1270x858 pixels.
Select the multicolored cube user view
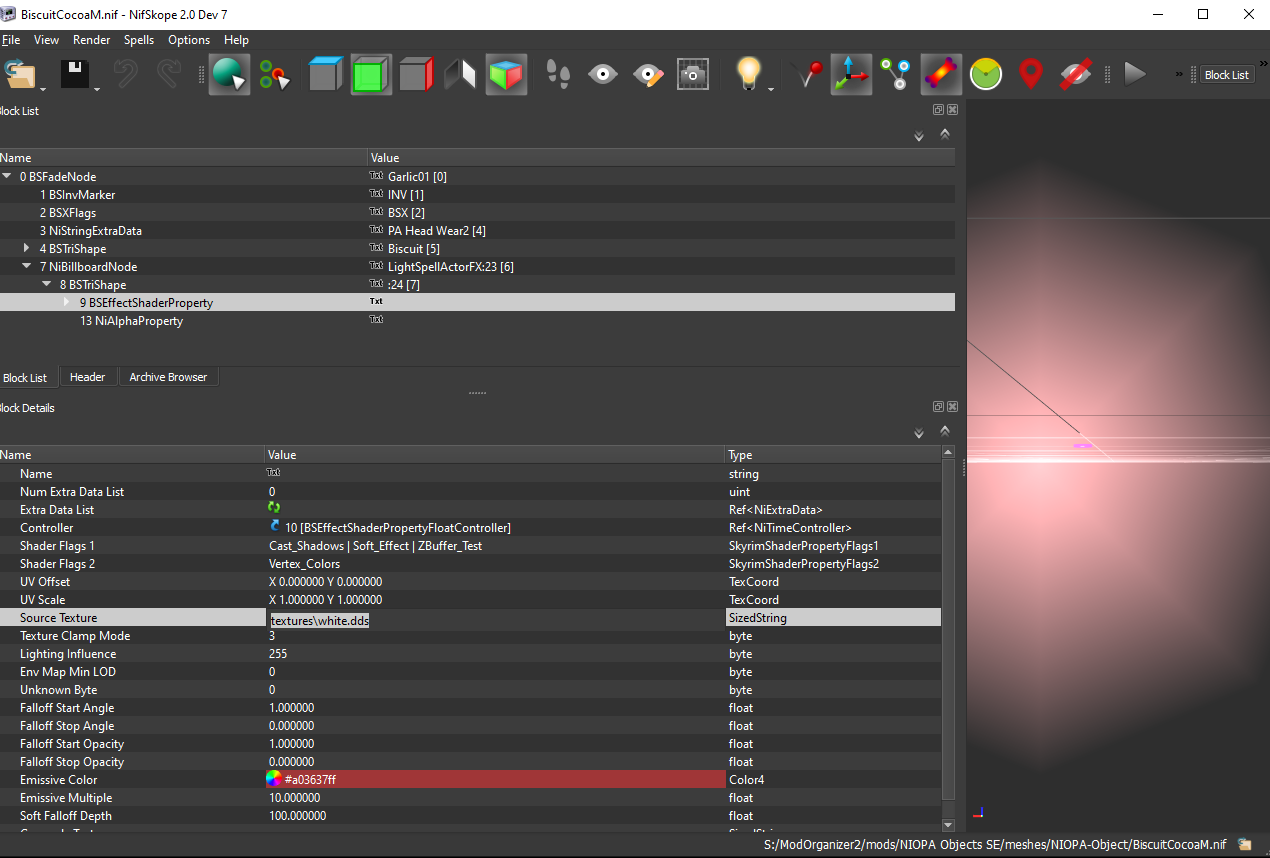[x=507, y=75]
